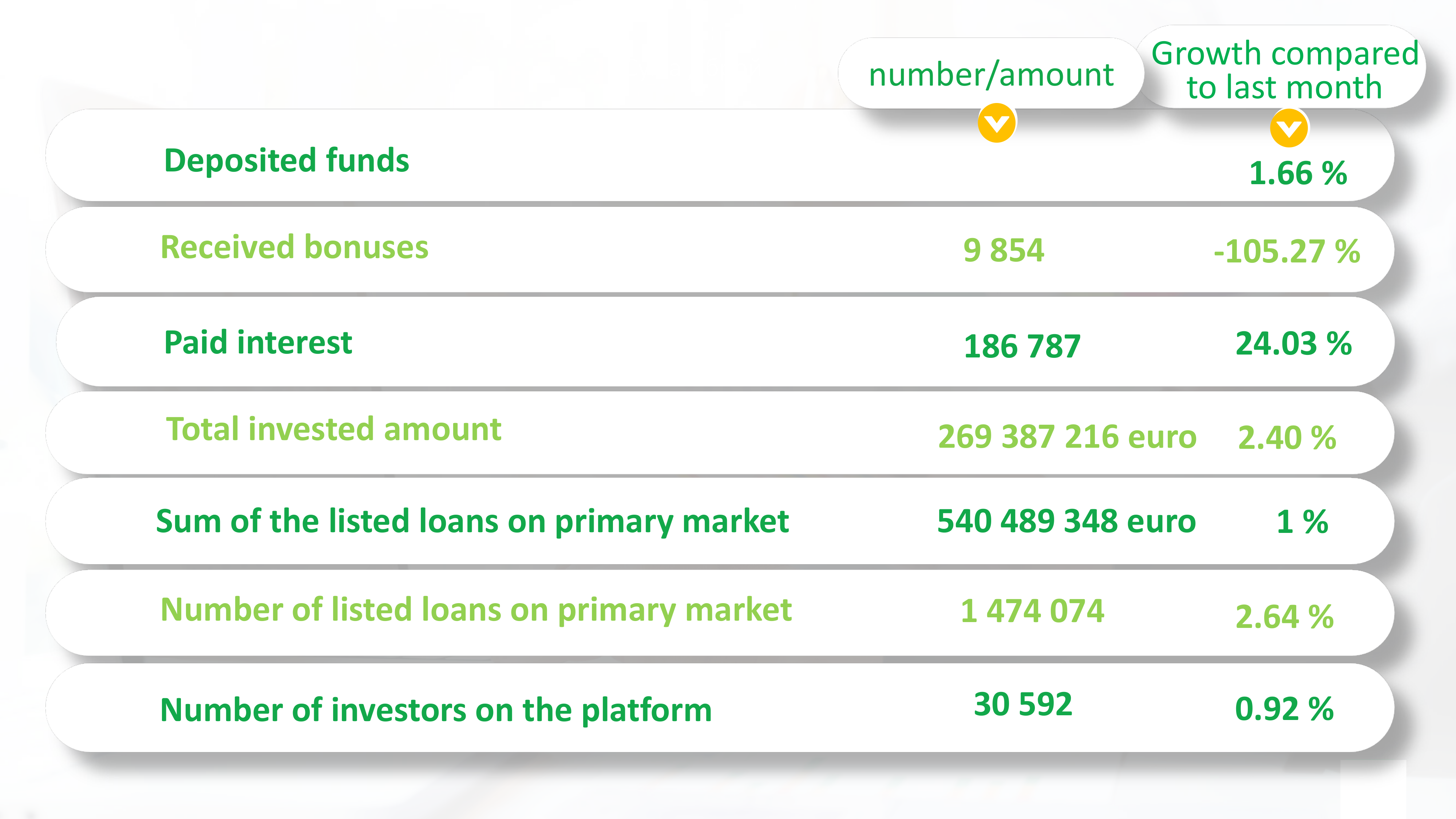Click the yellow arrow under number/amount
The image size is (1456, 819).
coord(997,123)
